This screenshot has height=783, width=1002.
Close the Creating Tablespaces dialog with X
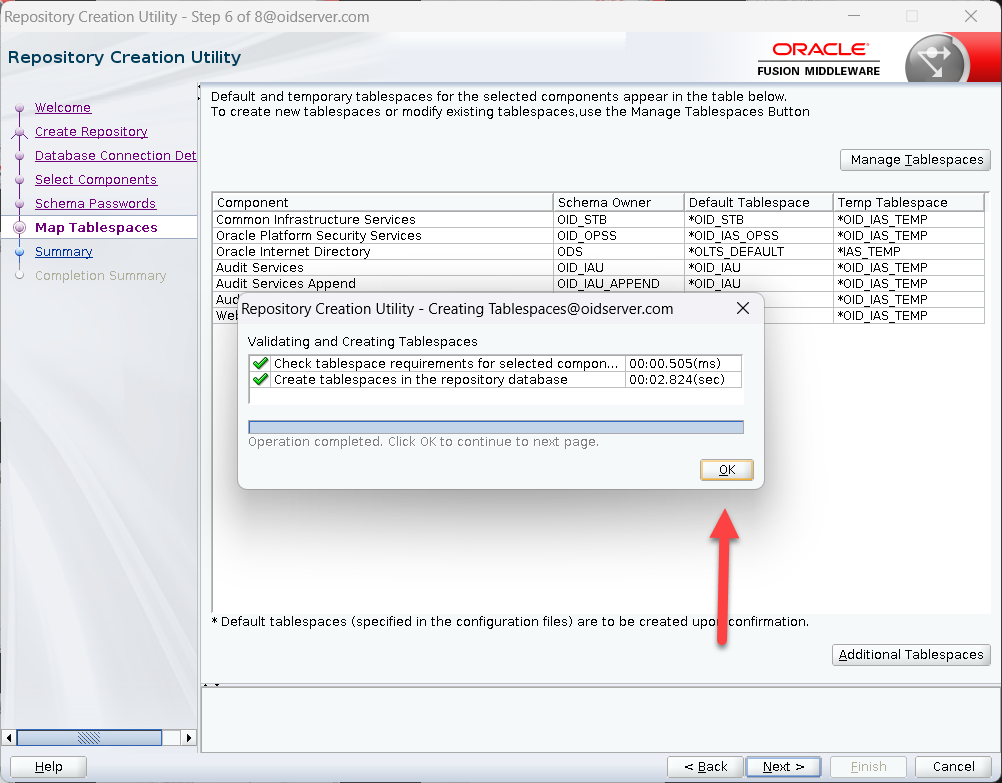coord(743,309)
